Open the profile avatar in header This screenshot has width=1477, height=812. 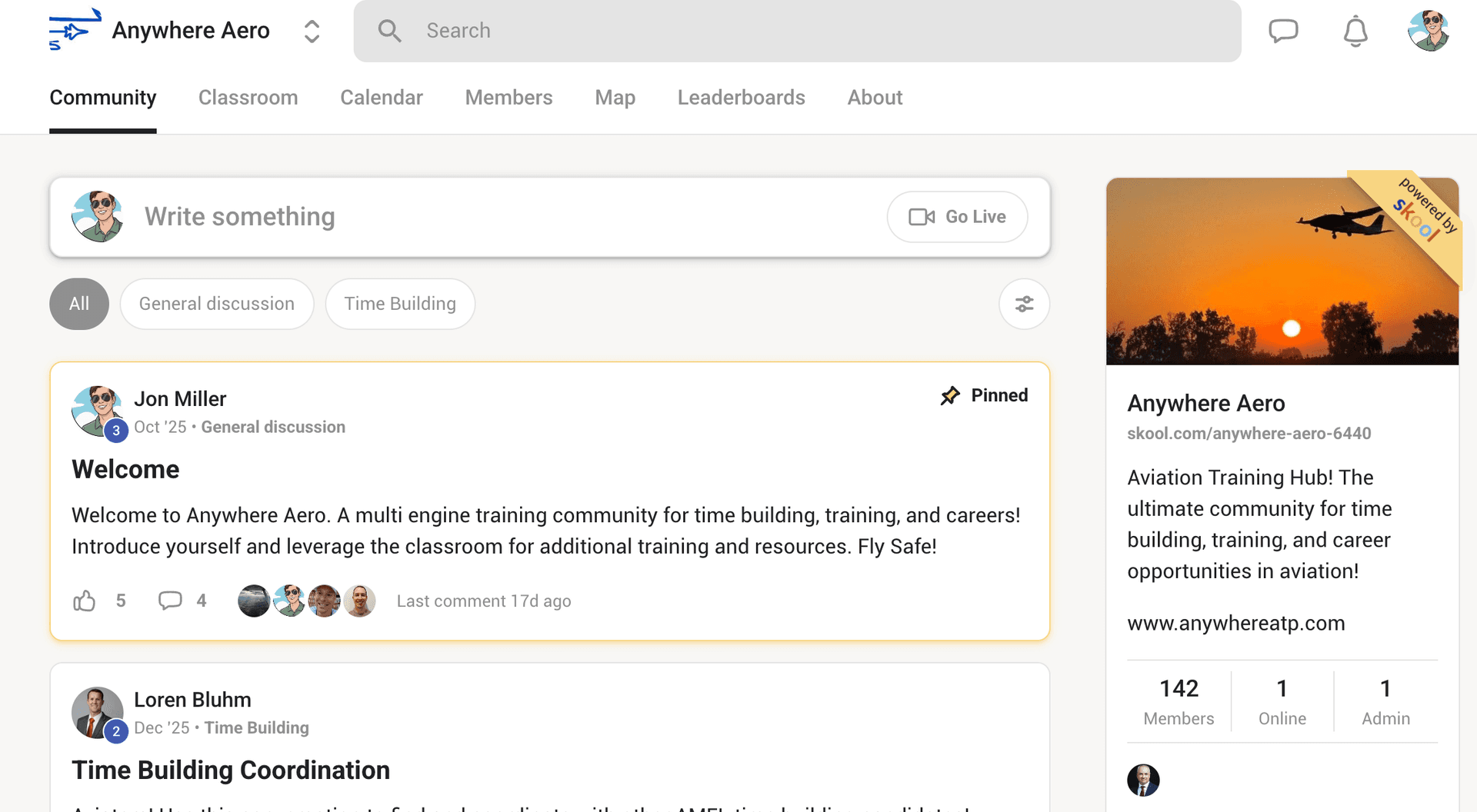1428,31
